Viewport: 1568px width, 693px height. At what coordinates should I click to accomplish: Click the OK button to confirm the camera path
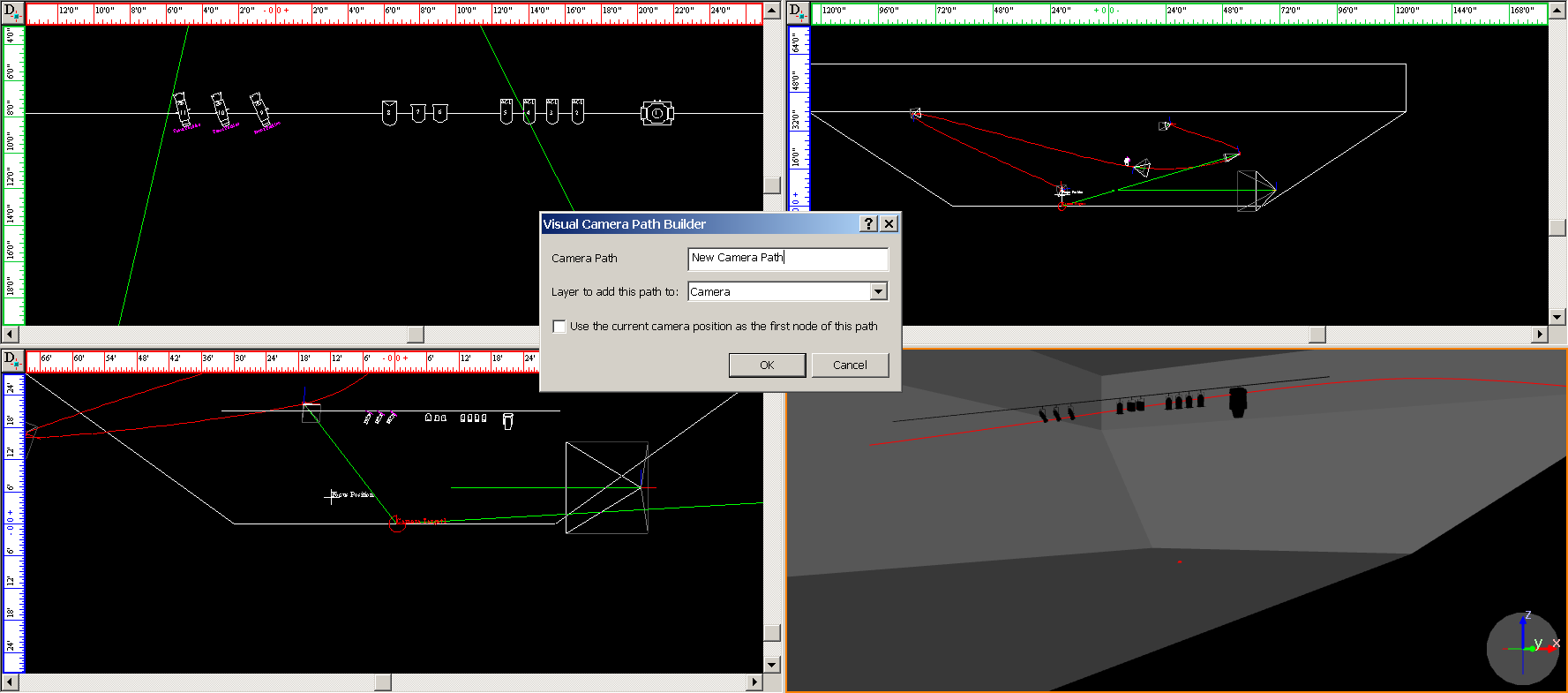click(x=767, y=365)
